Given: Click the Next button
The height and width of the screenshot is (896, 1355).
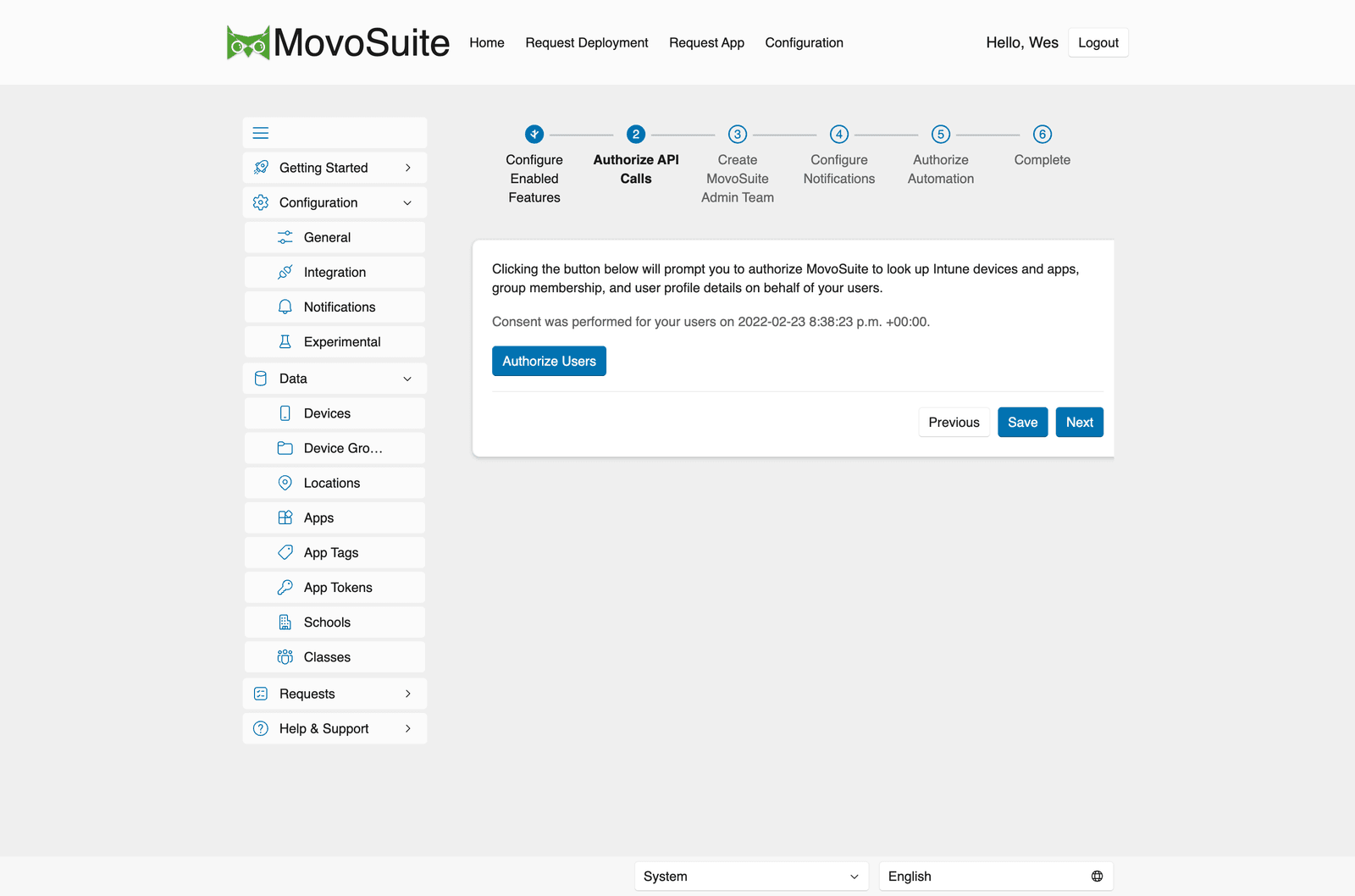Looking at the screenshot, I should (1080, 422).
